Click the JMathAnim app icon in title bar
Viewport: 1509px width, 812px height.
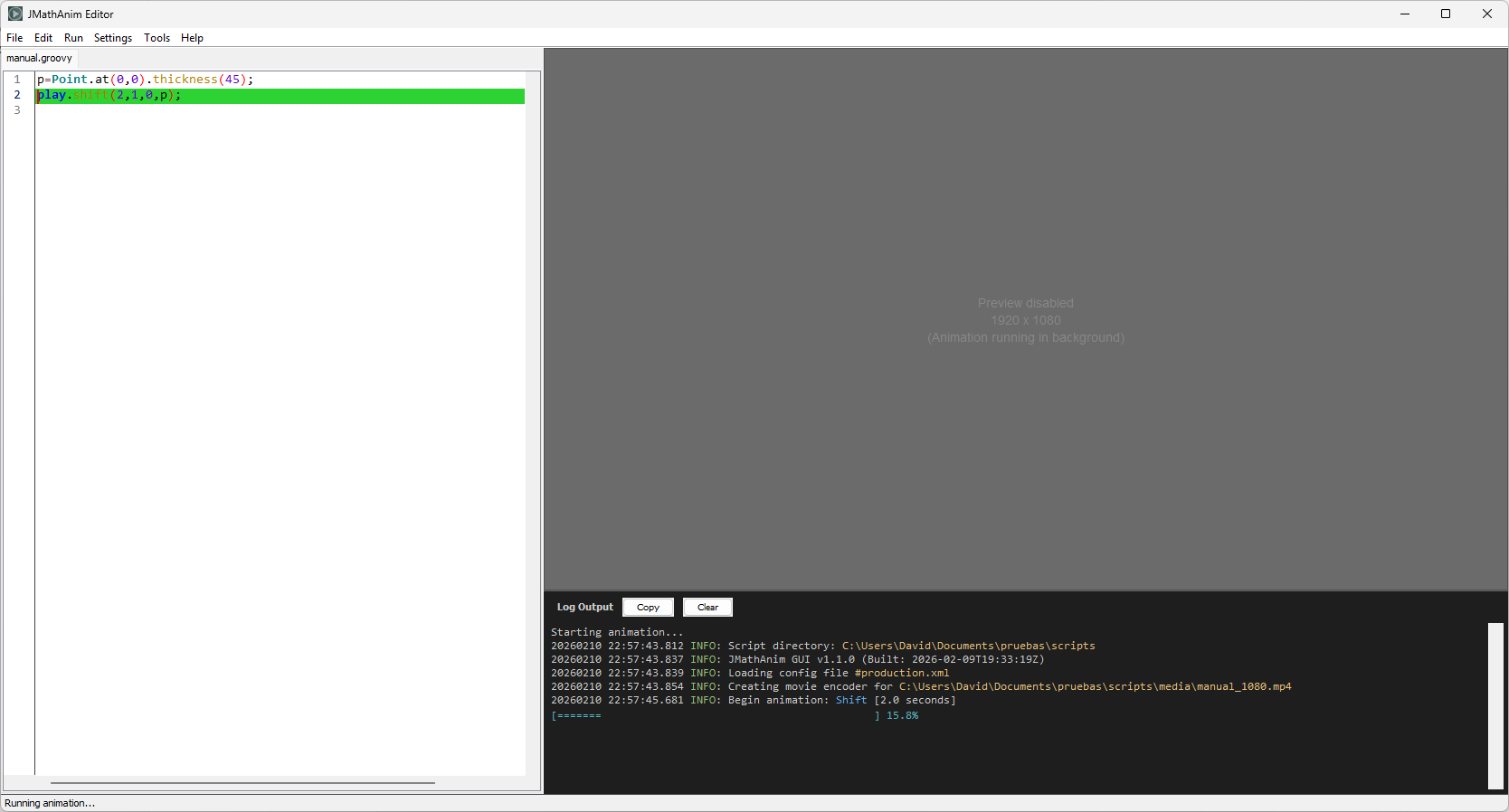[15, 14]
